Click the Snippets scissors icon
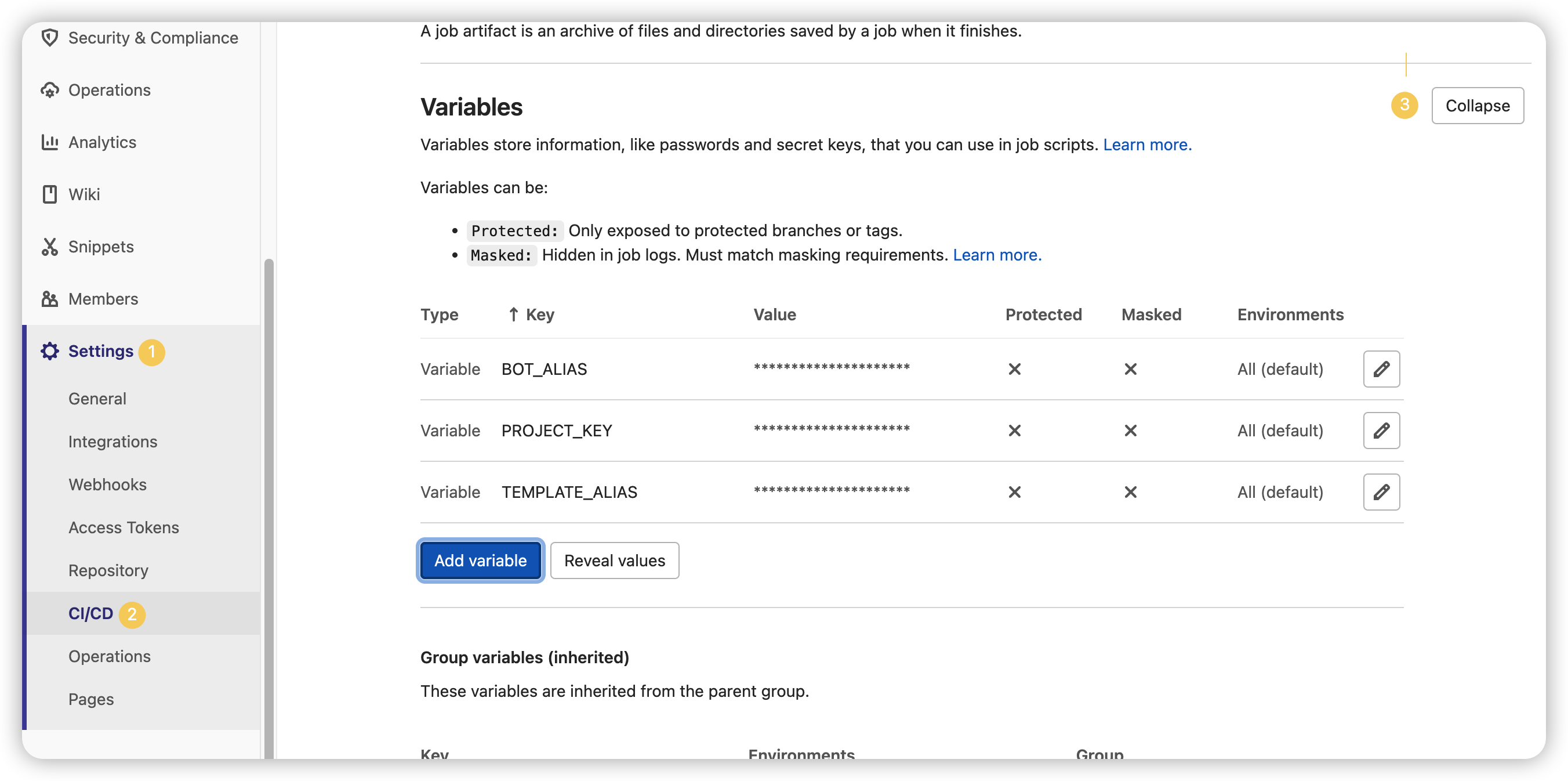The image size is (1568, 781). click(x=50, y=247)
